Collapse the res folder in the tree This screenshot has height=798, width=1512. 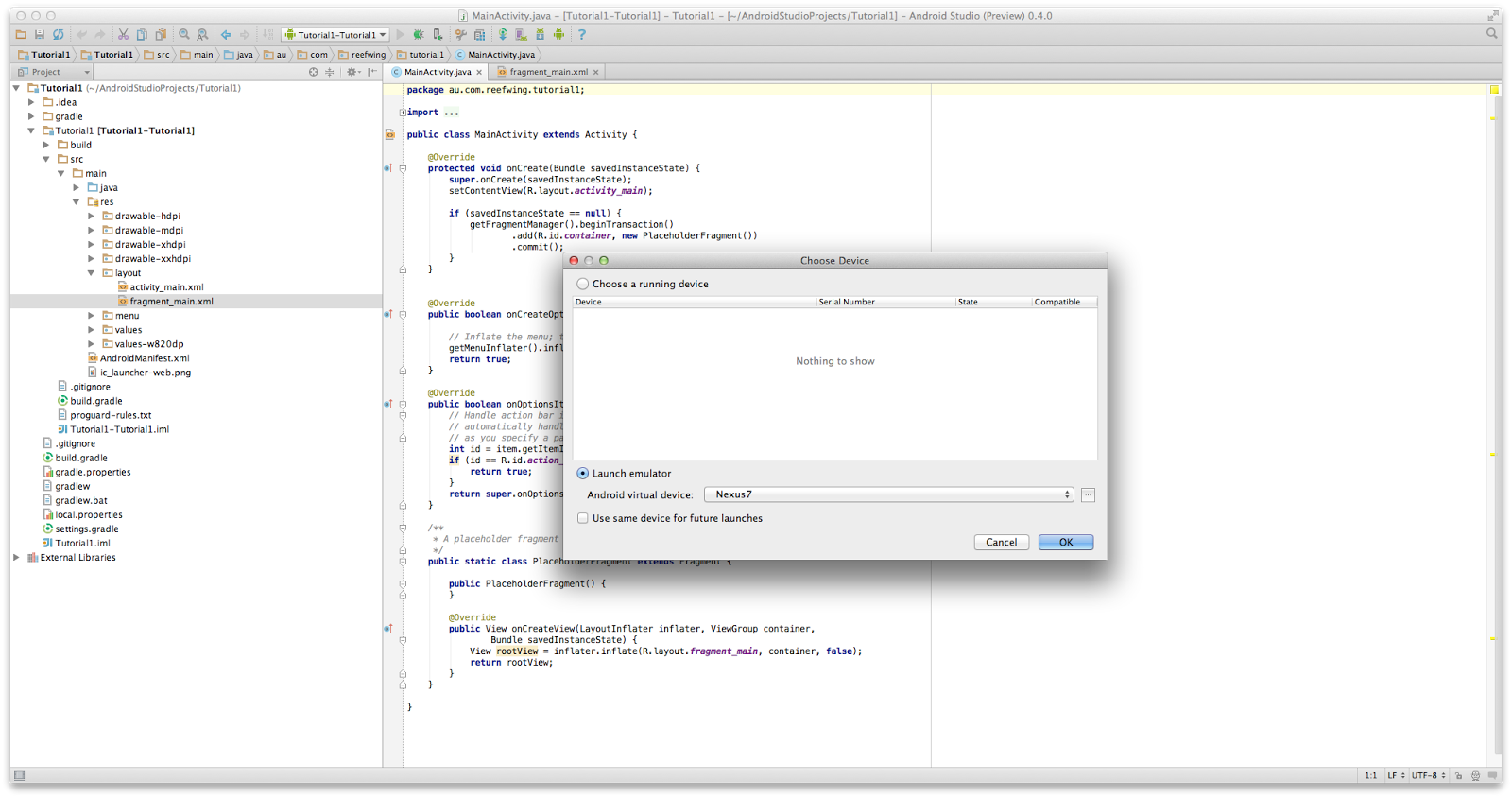pos(77,201)
